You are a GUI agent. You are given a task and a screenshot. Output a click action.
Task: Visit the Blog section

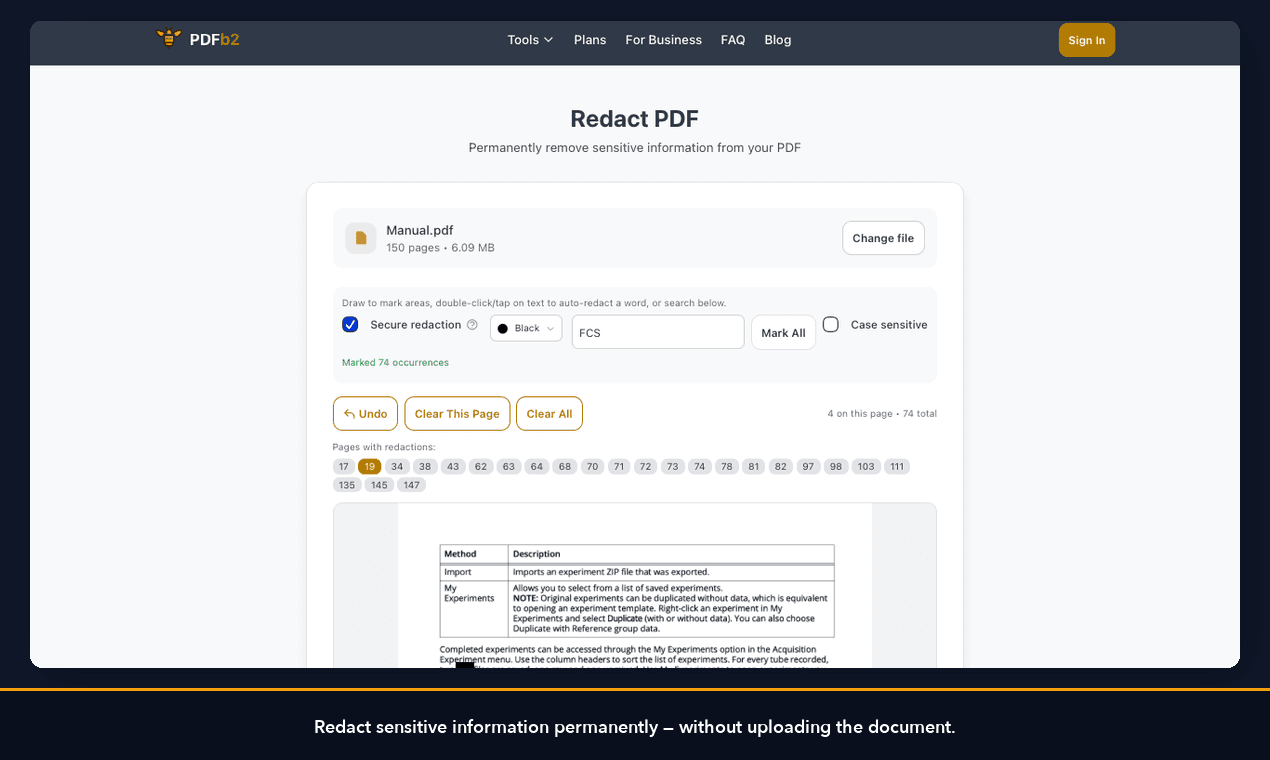[x=778, y=40]
